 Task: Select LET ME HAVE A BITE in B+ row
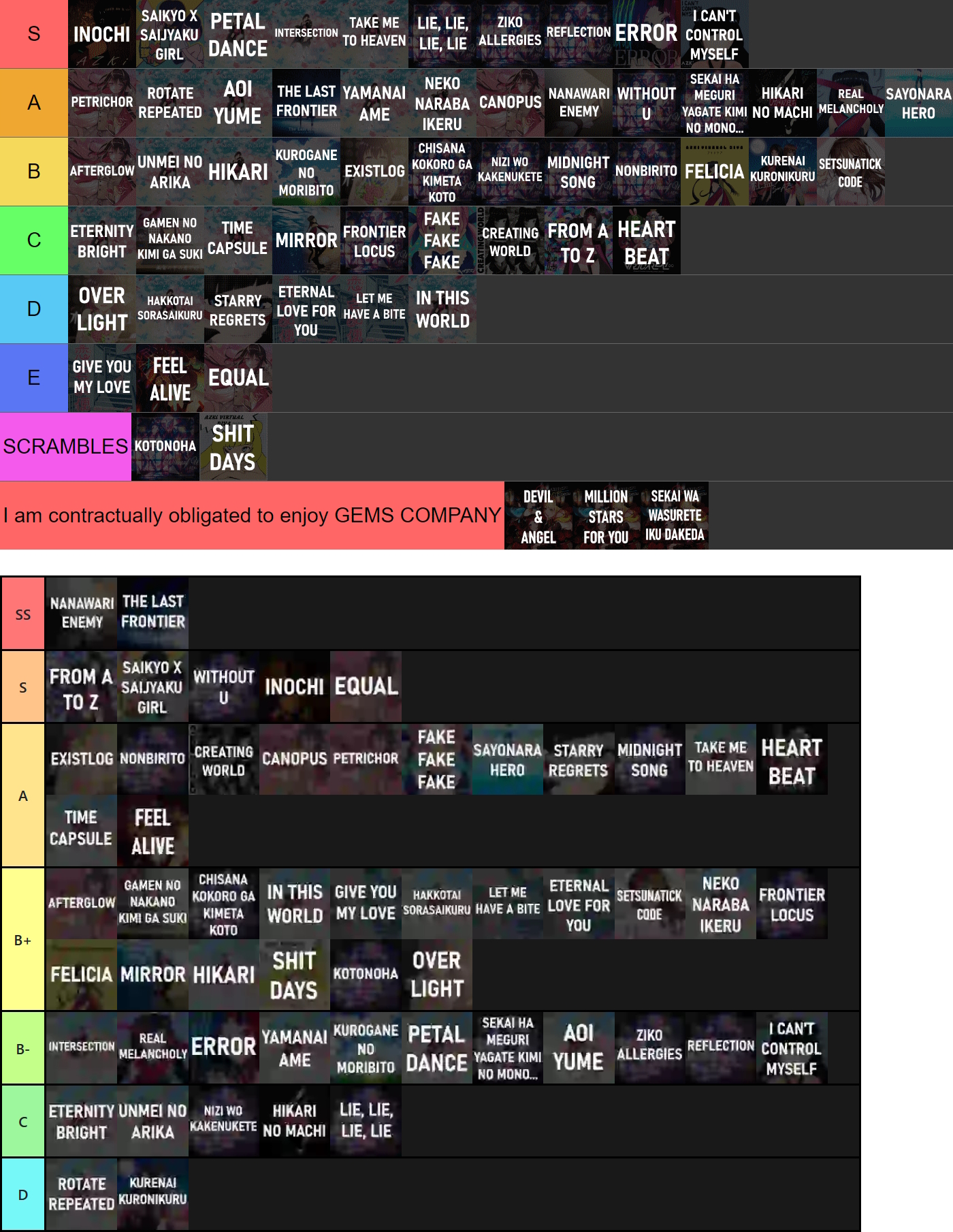click(x=508, y=904)
